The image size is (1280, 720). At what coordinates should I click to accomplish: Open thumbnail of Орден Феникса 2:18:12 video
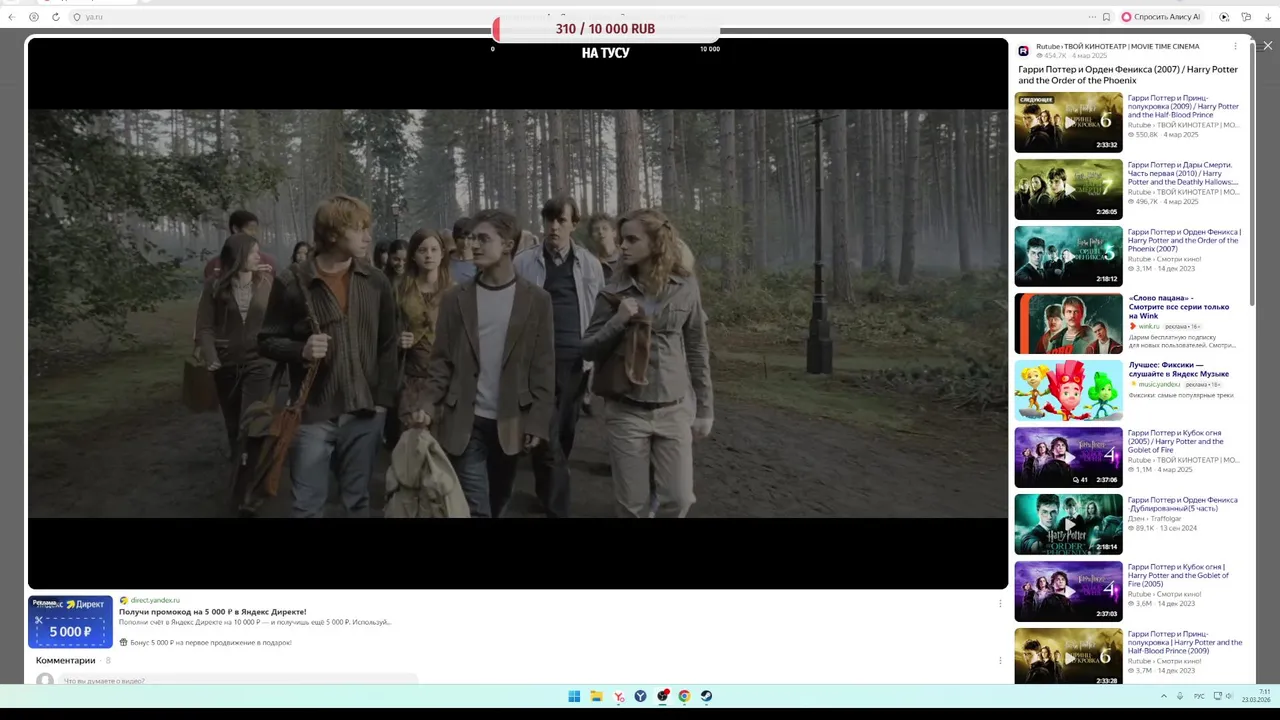pyautogui.click(x=1068, y=256)
